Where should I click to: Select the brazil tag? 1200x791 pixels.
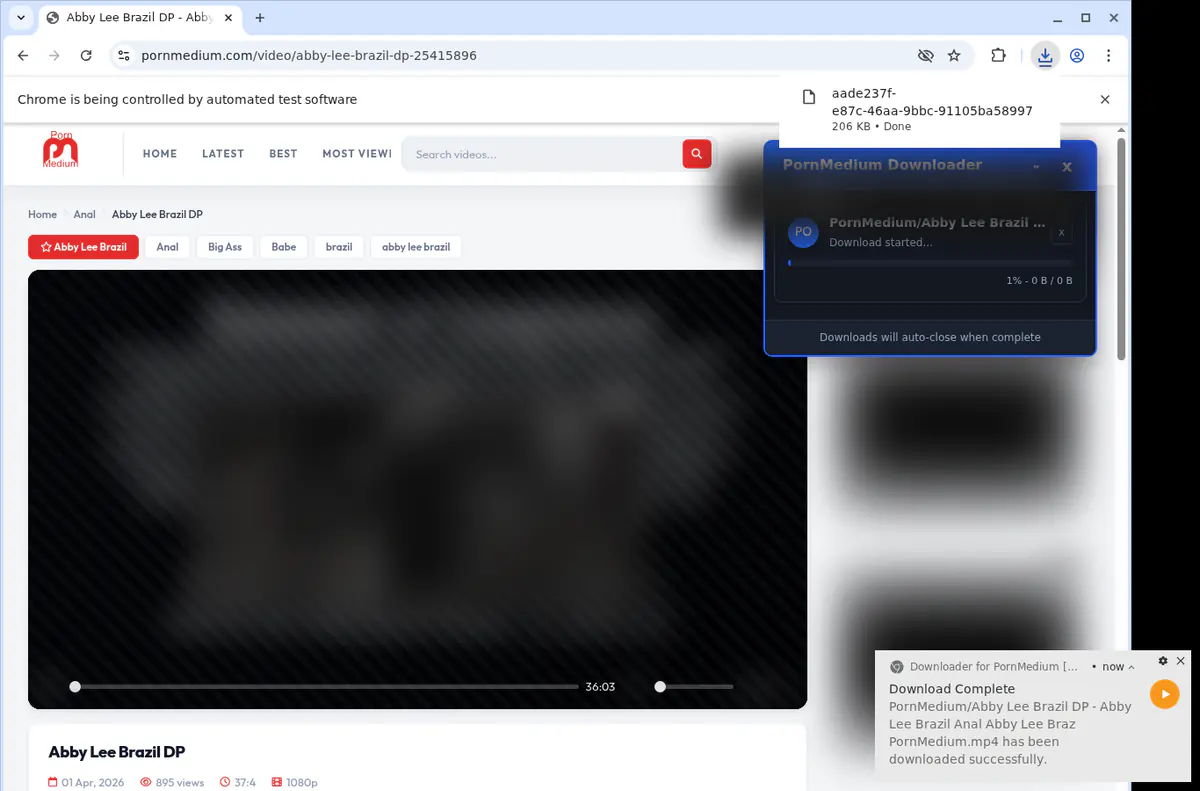pyautogui.click(x=339, y=247)
